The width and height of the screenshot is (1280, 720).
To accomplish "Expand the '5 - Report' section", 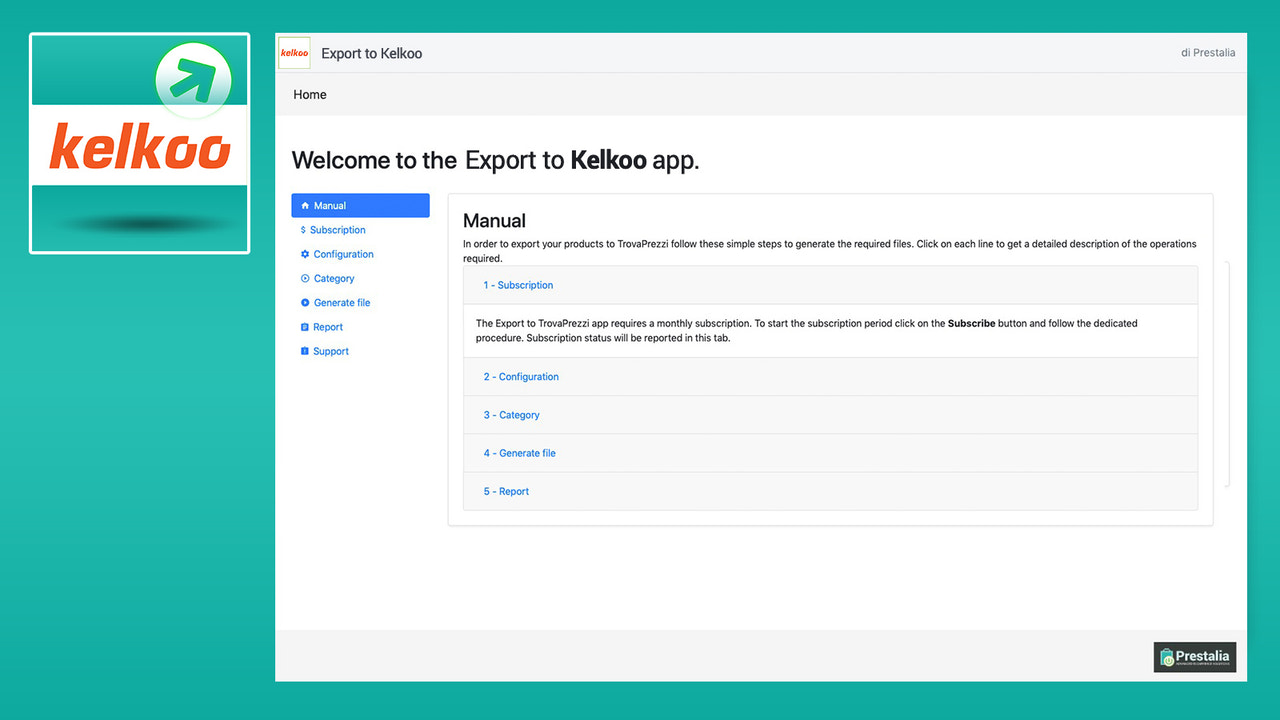I will coord(505,491).
